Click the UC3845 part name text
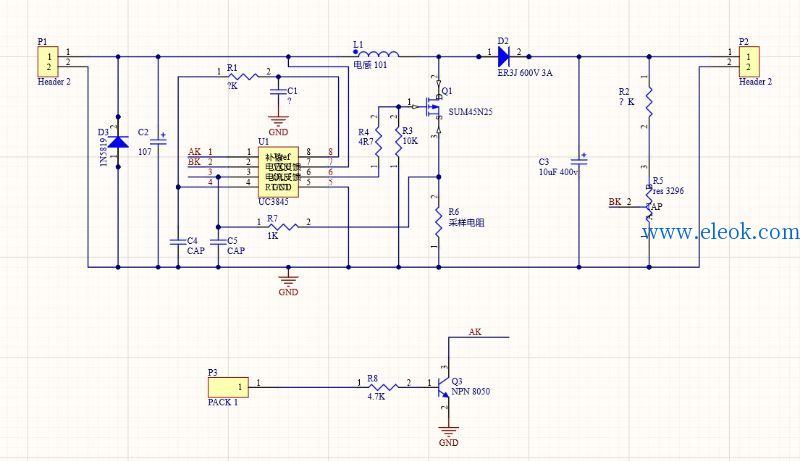Viewport: 800px width, 461px height. 273,202
